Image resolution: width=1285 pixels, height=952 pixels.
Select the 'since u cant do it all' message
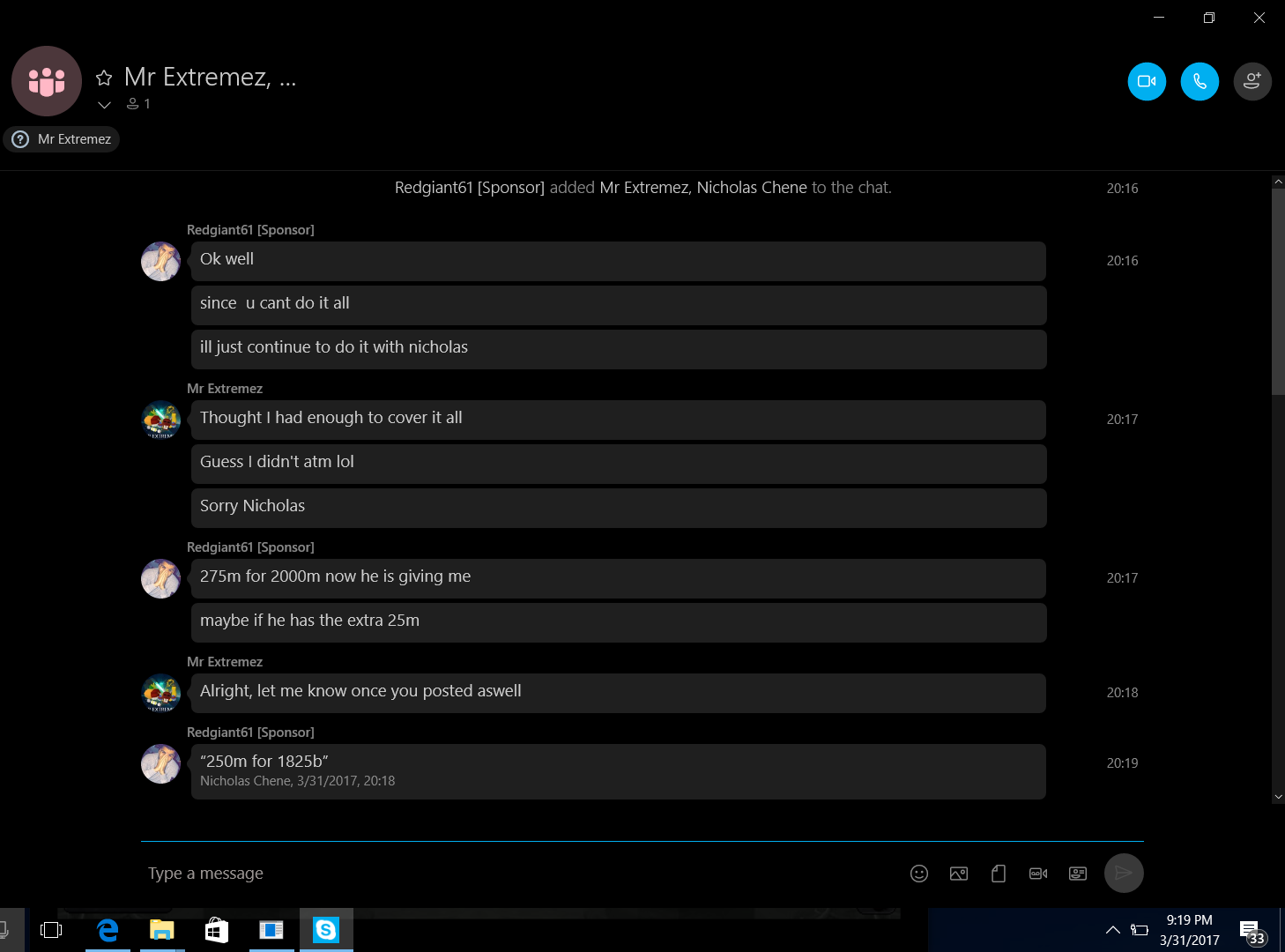619,305
